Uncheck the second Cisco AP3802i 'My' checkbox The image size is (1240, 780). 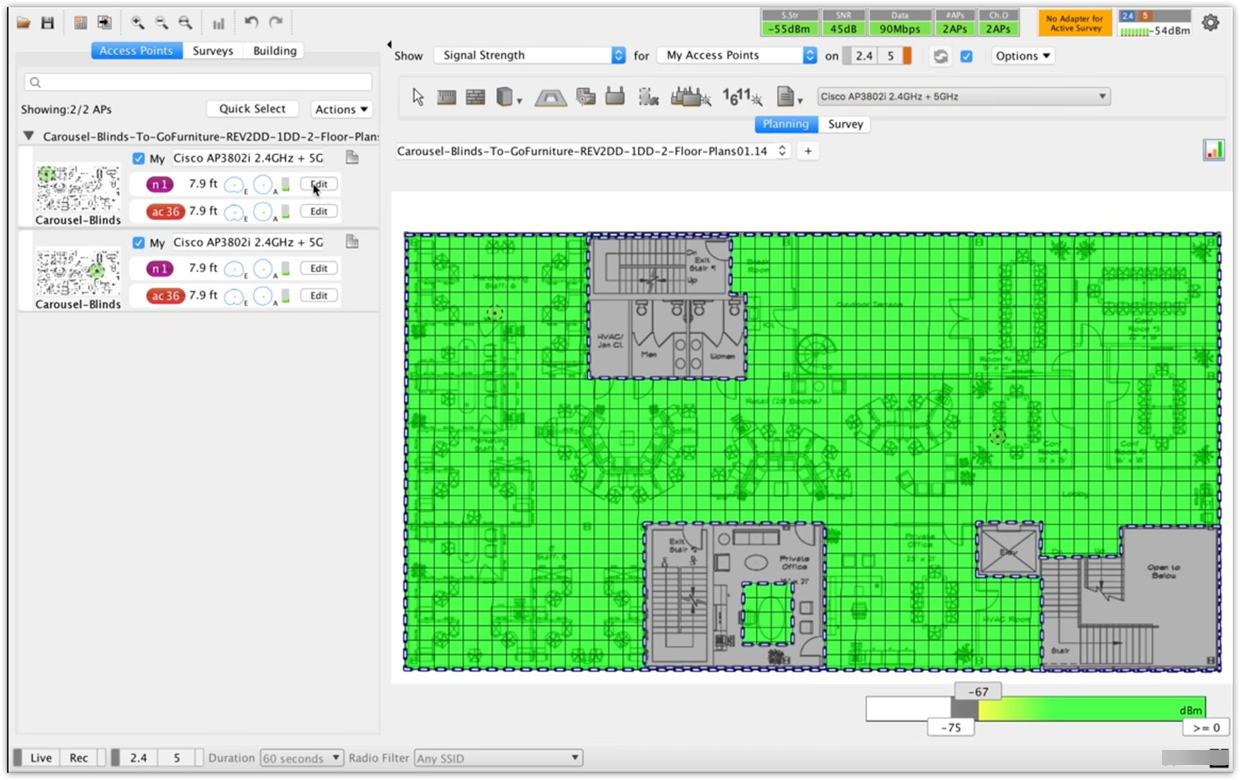click(x=139, y=242)
